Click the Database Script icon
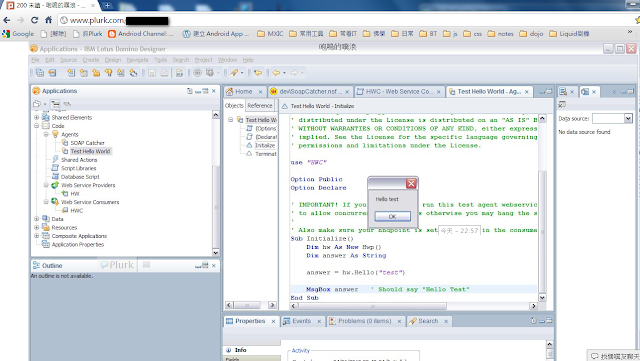Screen dimensions: 640x361 (55, 176)
